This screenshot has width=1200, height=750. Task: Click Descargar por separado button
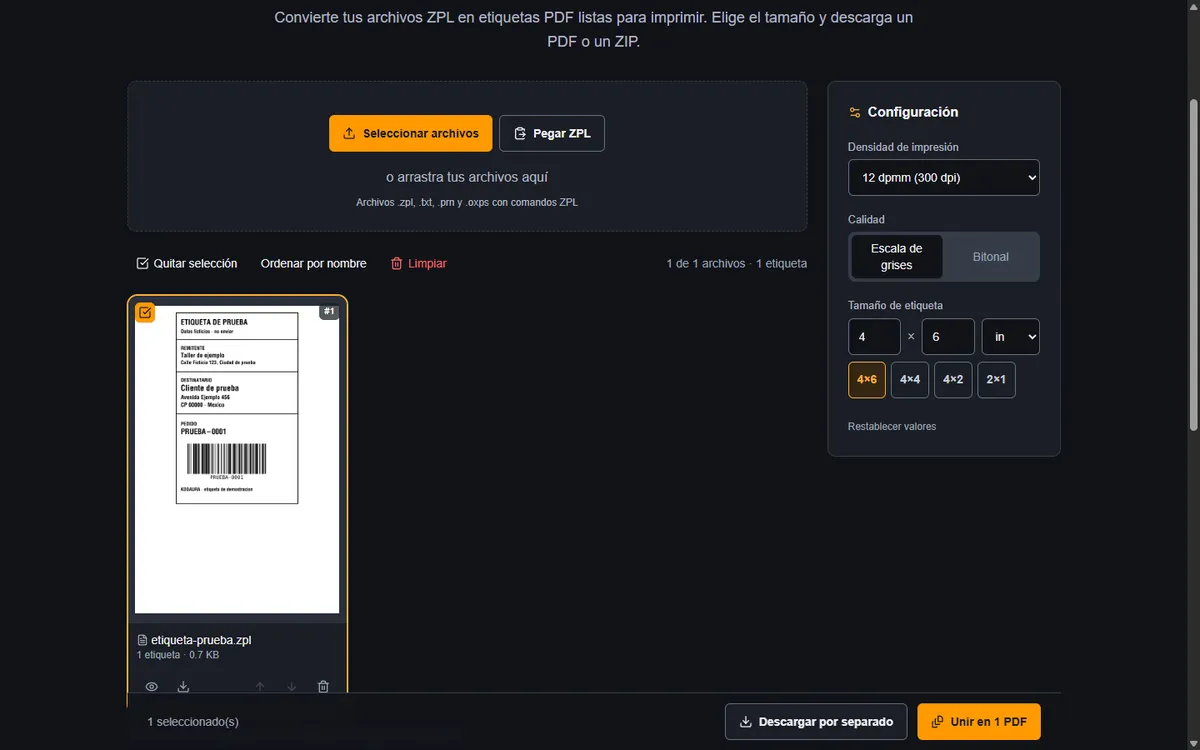(x=816, y=722)
